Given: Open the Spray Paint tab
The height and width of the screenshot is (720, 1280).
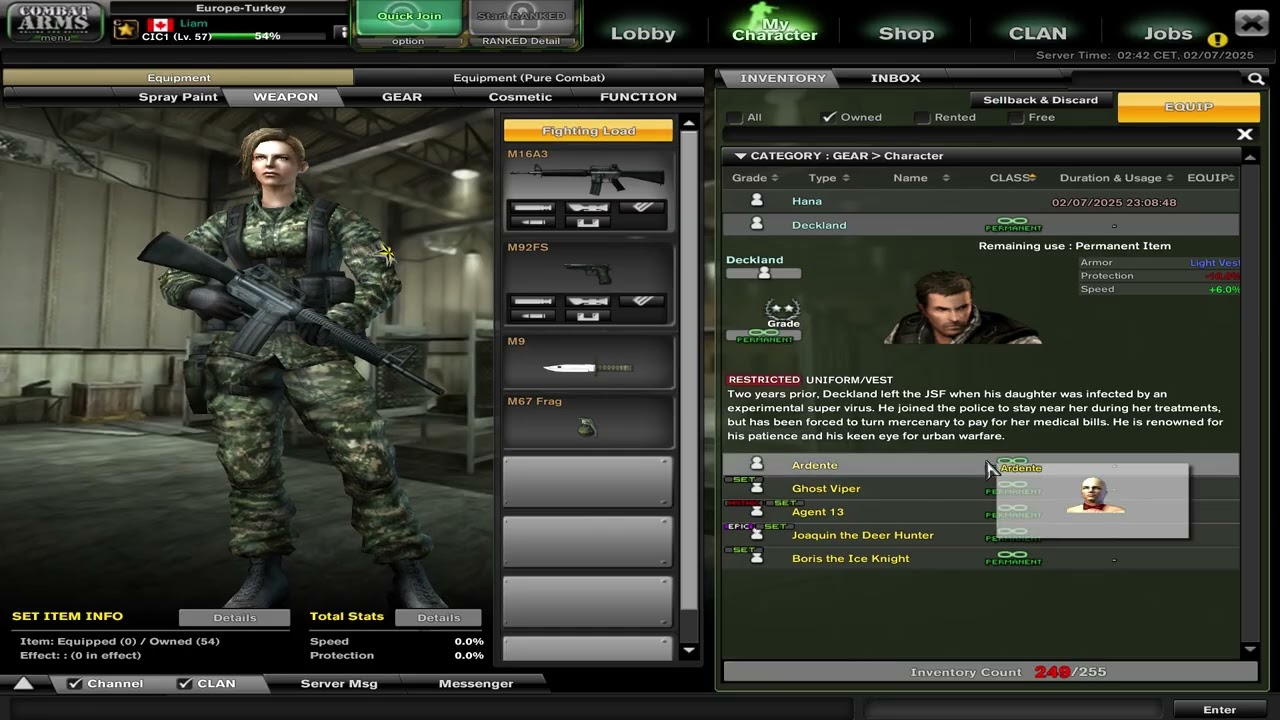Looking at the screenshot, I should click(178, 97).
